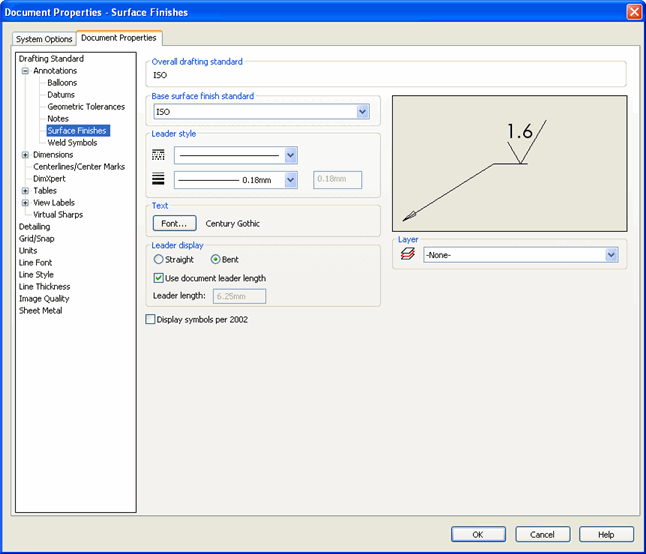Collapse the Annotations tree node
Screen dimensions: 646x554
pyautogui.click(x=25, y=71)
